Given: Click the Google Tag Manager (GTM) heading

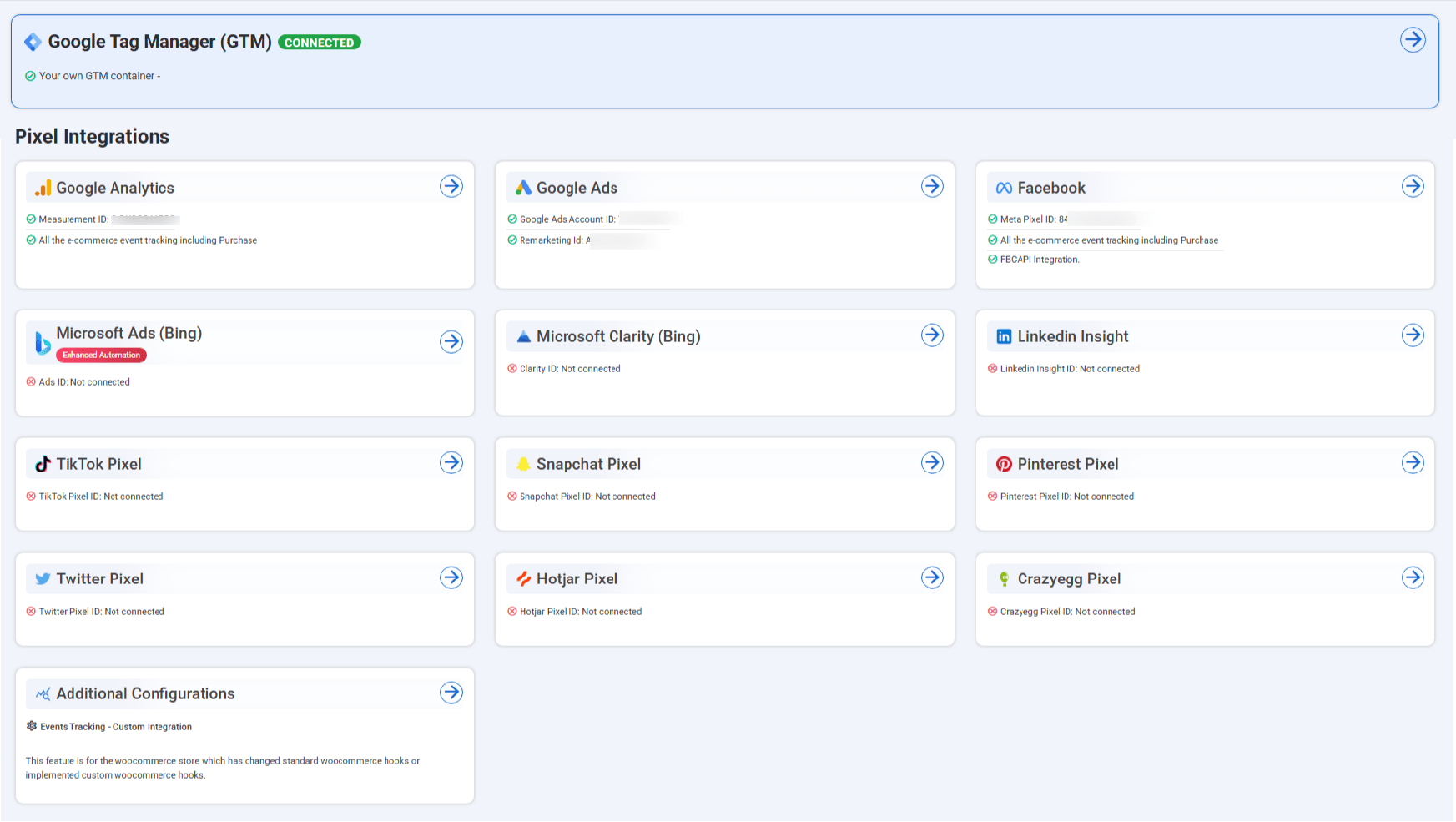Looking at the screenshot, I should (159, 42).
